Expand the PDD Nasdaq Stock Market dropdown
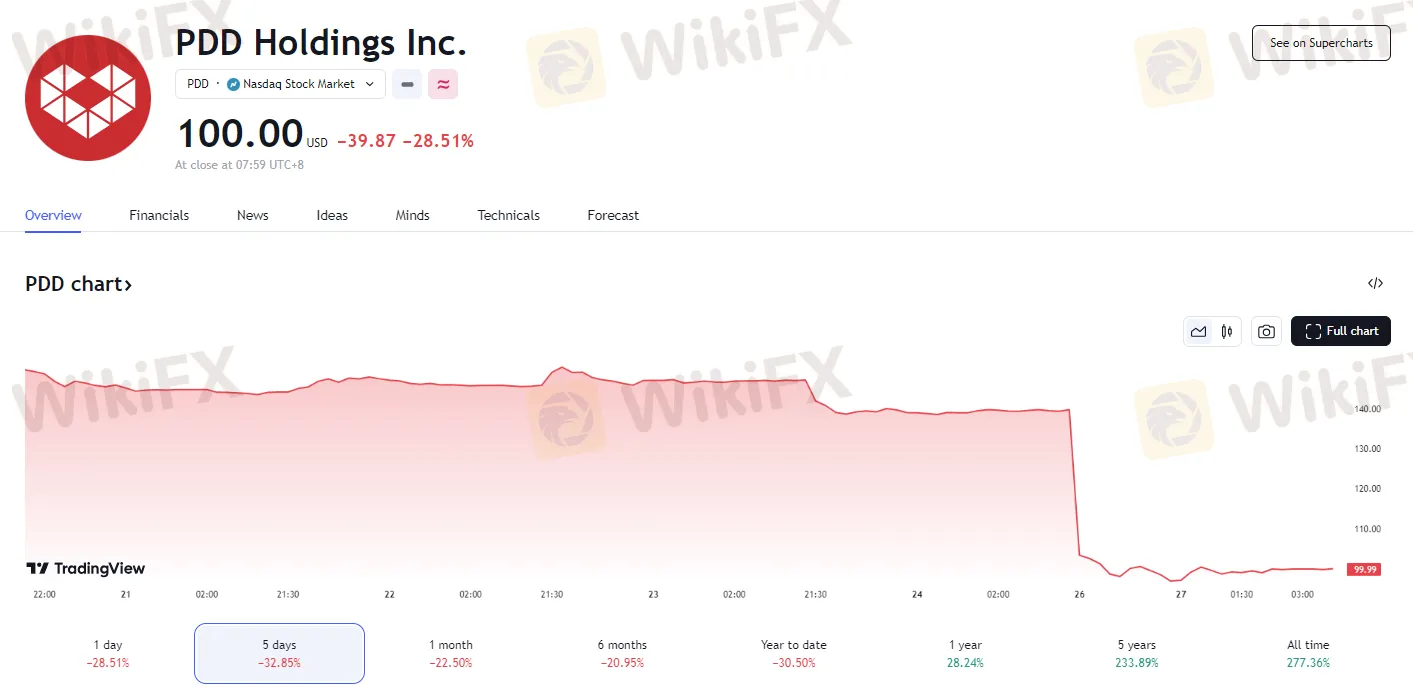Viewport: 1413px width, 696px height. (x=280, y=85)
